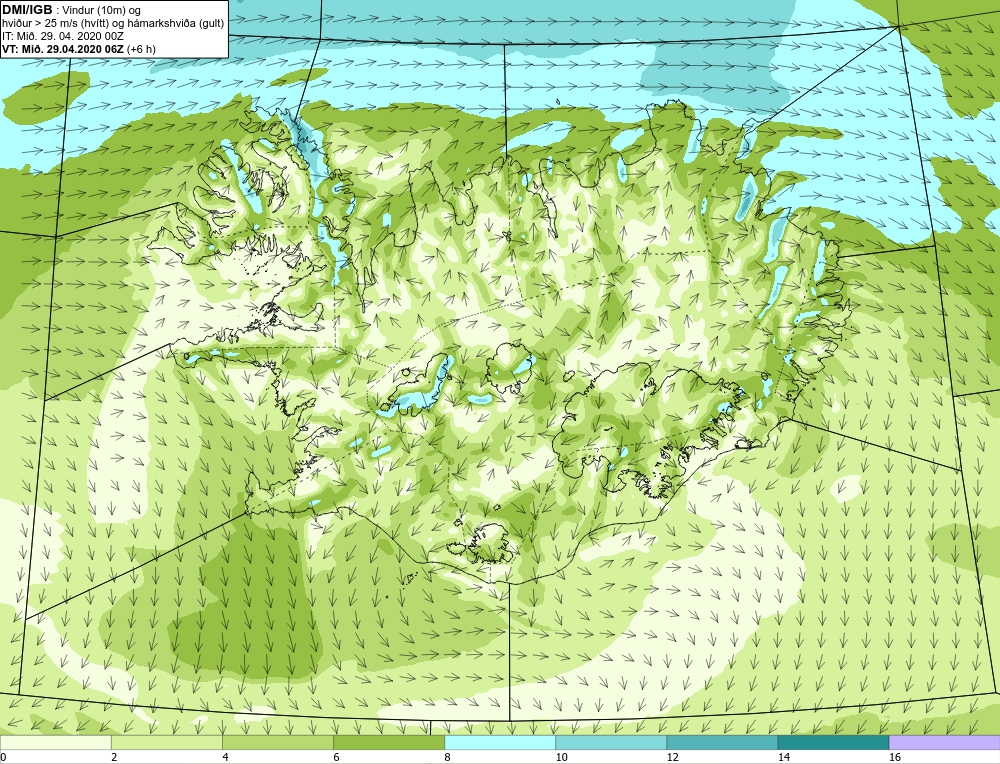Click the medium green 4–6 m/s color swatch
This screenshot has width=1000, height=764.
[278, 742]
